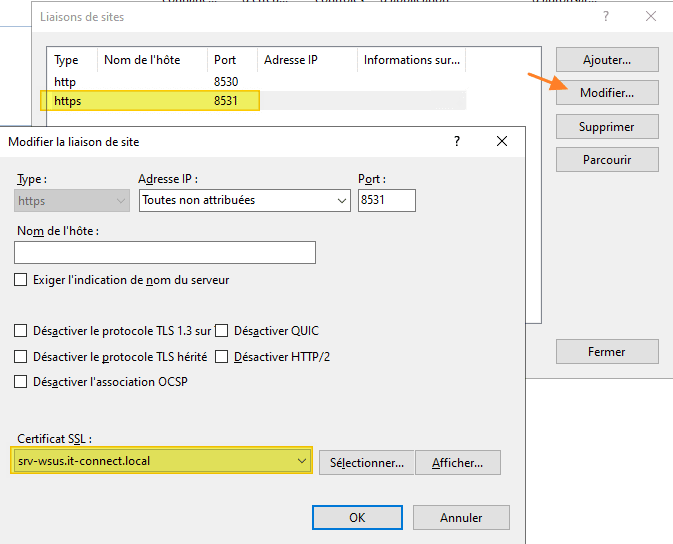Select the http binding on port 8530
Screen dimensions: 673x544
(x=150, y=82)
